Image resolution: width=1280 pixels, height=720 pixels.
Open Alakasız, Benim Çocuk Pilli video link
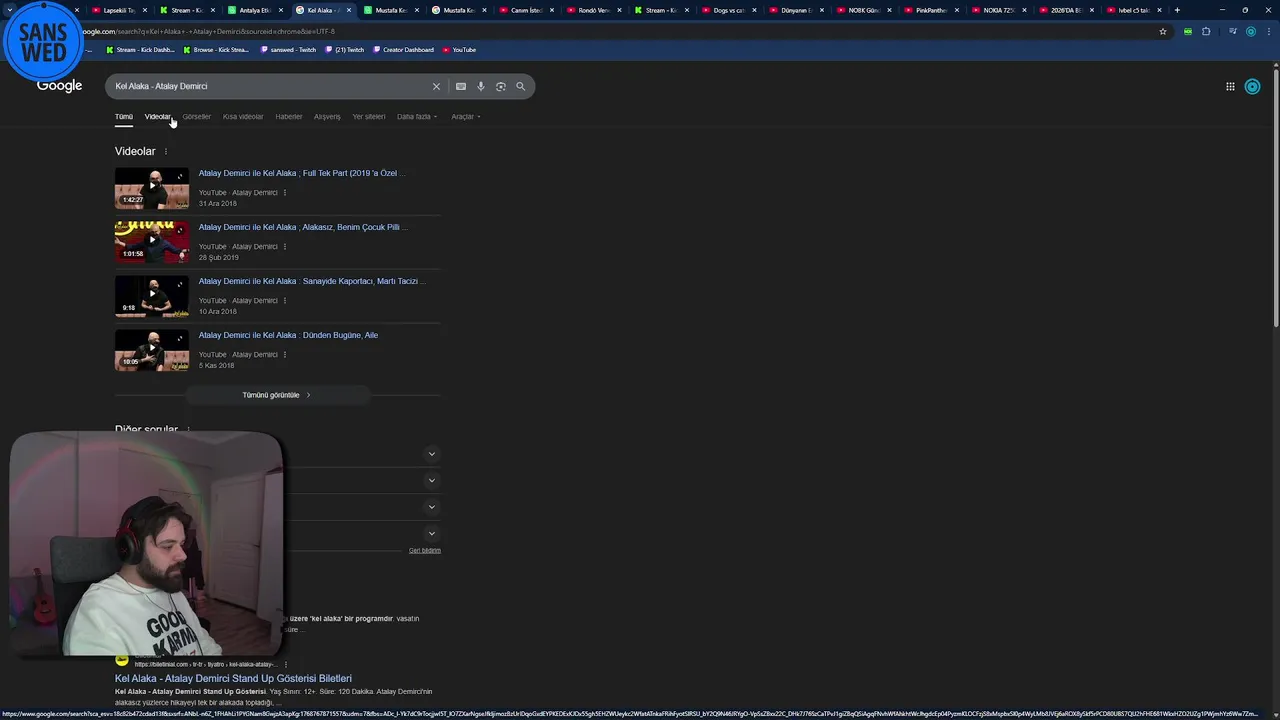point(303,227)
